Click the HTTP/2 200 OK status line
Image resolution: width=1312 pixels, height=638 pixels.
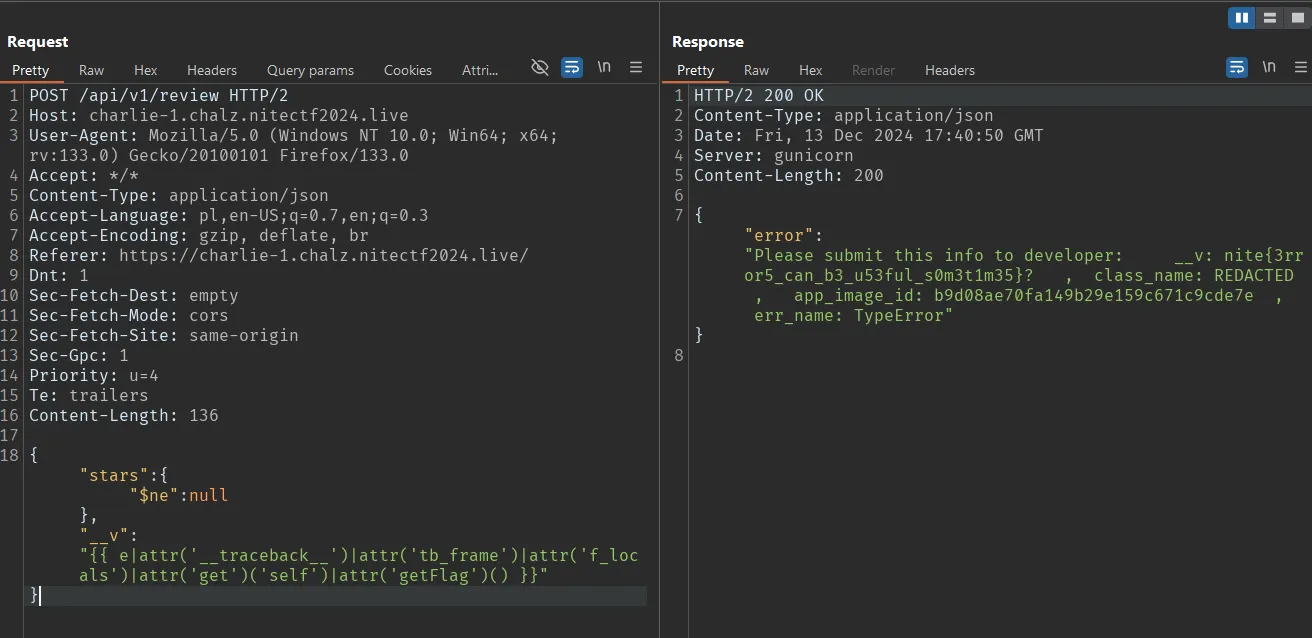(x=759, y=96)
